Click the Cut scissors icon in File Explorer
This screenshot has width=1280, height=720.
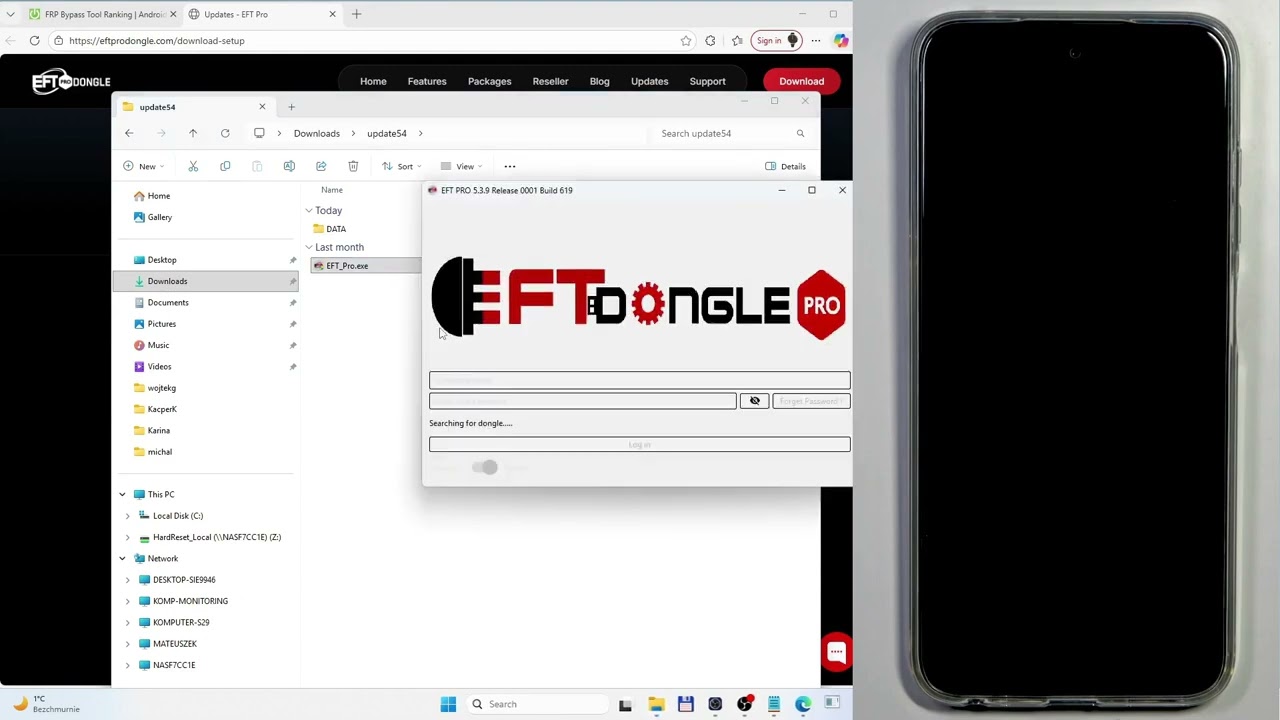pyautogui.click(x=193, y=166)
